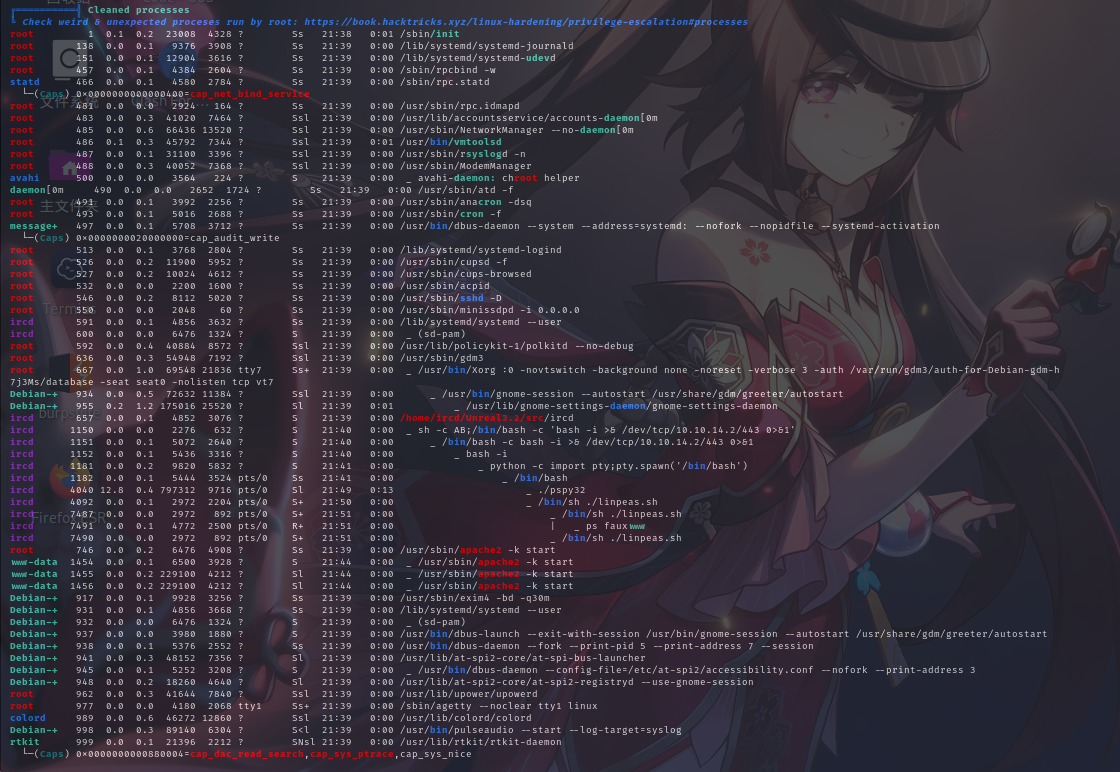Click the root '/usr/sbin/apache2 -k start' line
The width and height of the screenshot is (1120, 772).
tap(478, 551)
